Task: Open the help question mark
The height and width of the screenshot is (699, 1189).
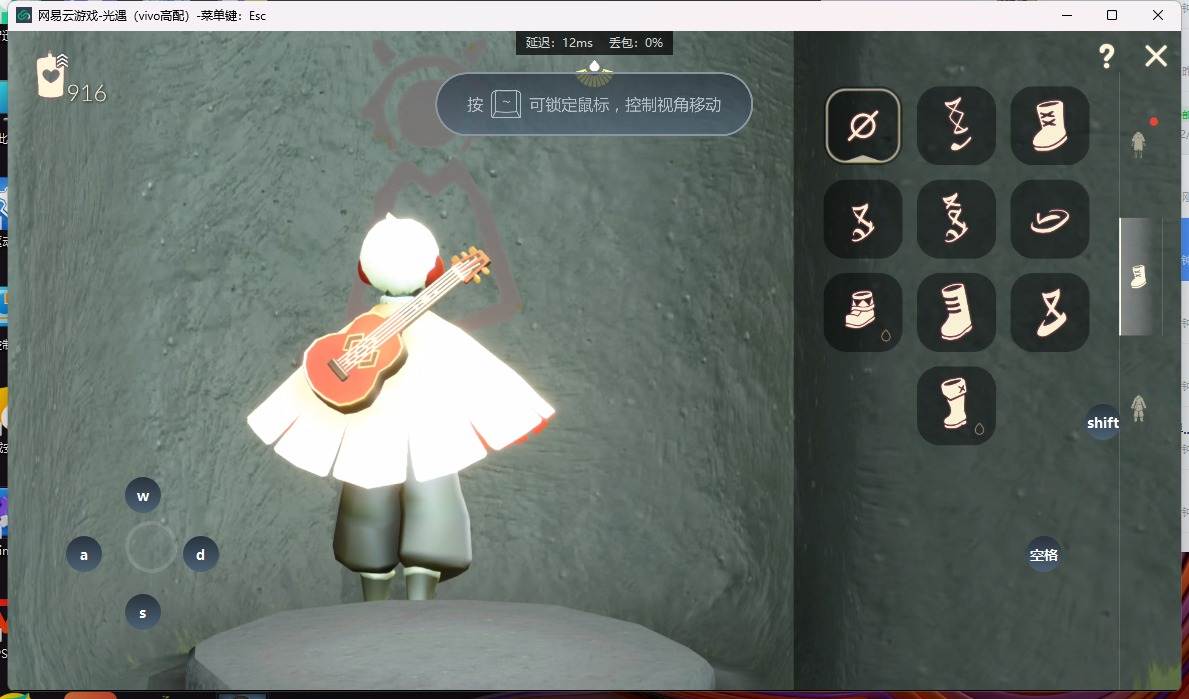Action: [x=1107, y=56]
